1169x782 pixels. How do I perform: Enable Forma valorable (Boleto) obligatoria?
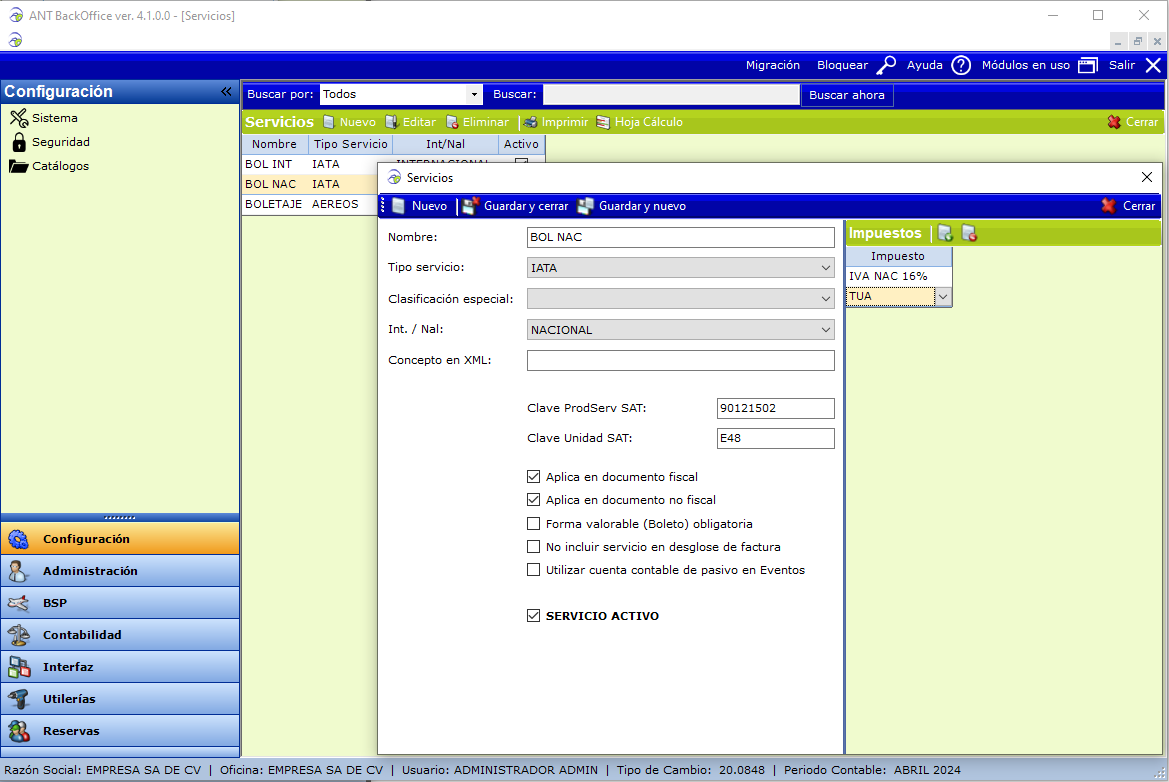[533, 524]
